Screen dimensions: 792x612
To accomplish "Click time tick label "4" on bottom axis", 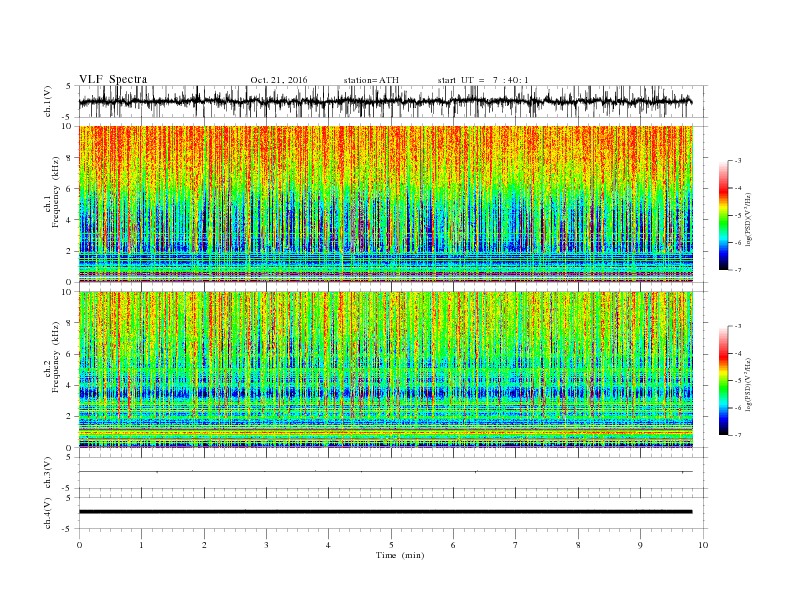I will click(x=328, y=545).
